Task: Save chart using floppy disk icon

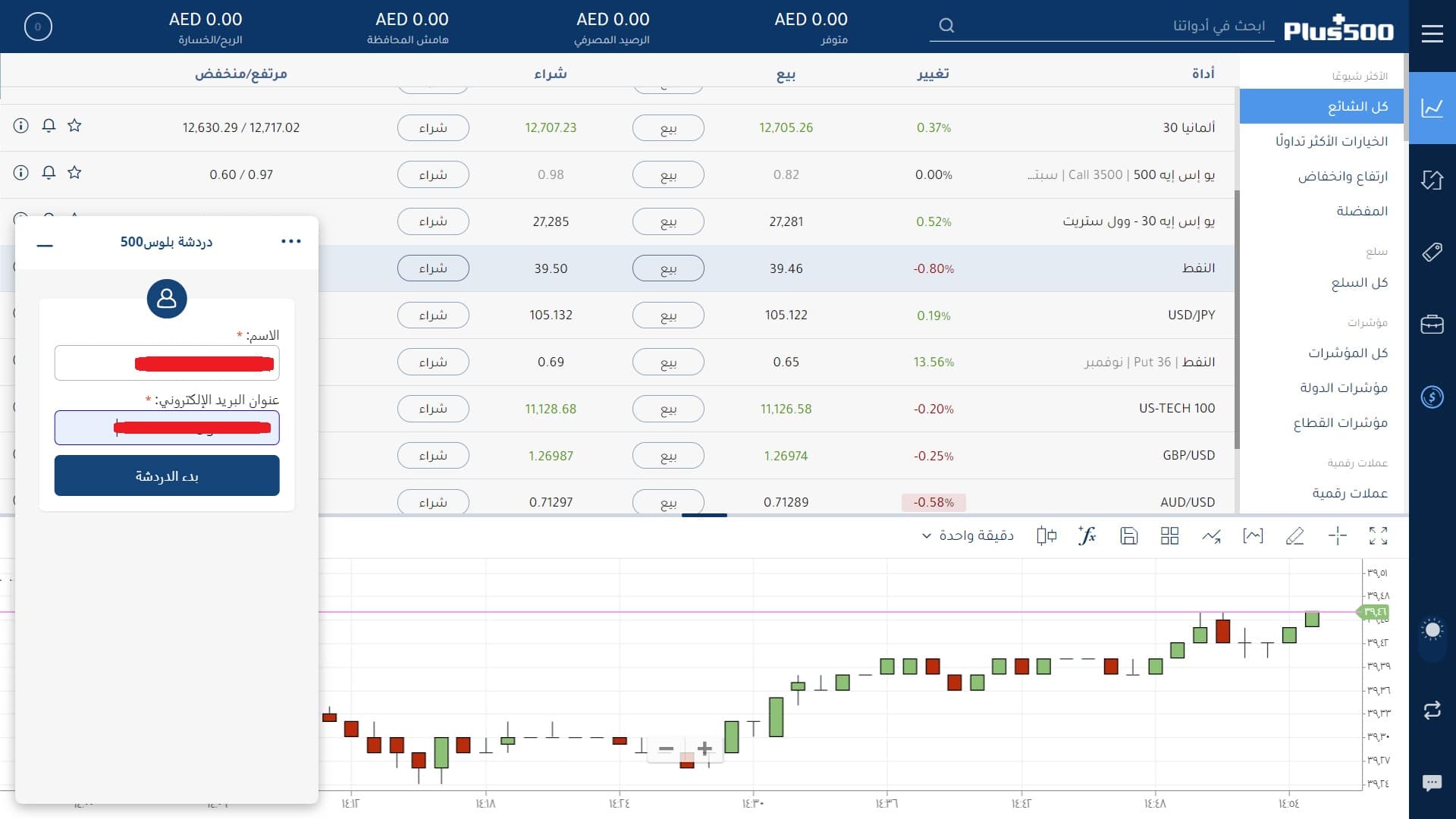Action: point(1128,536)
